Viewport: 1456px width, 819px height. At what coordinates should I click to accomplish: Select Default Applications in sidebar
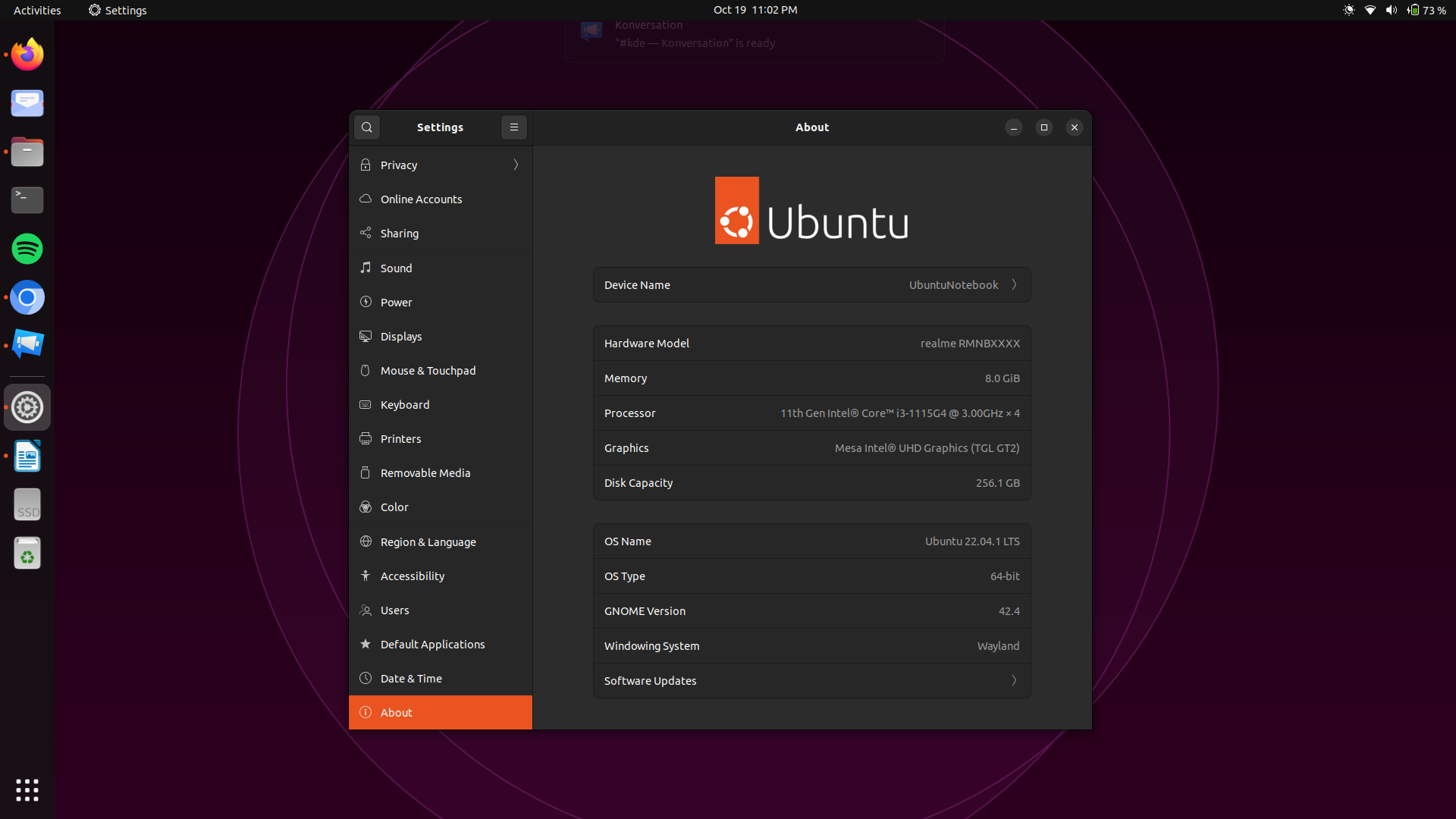pos(432,645)
